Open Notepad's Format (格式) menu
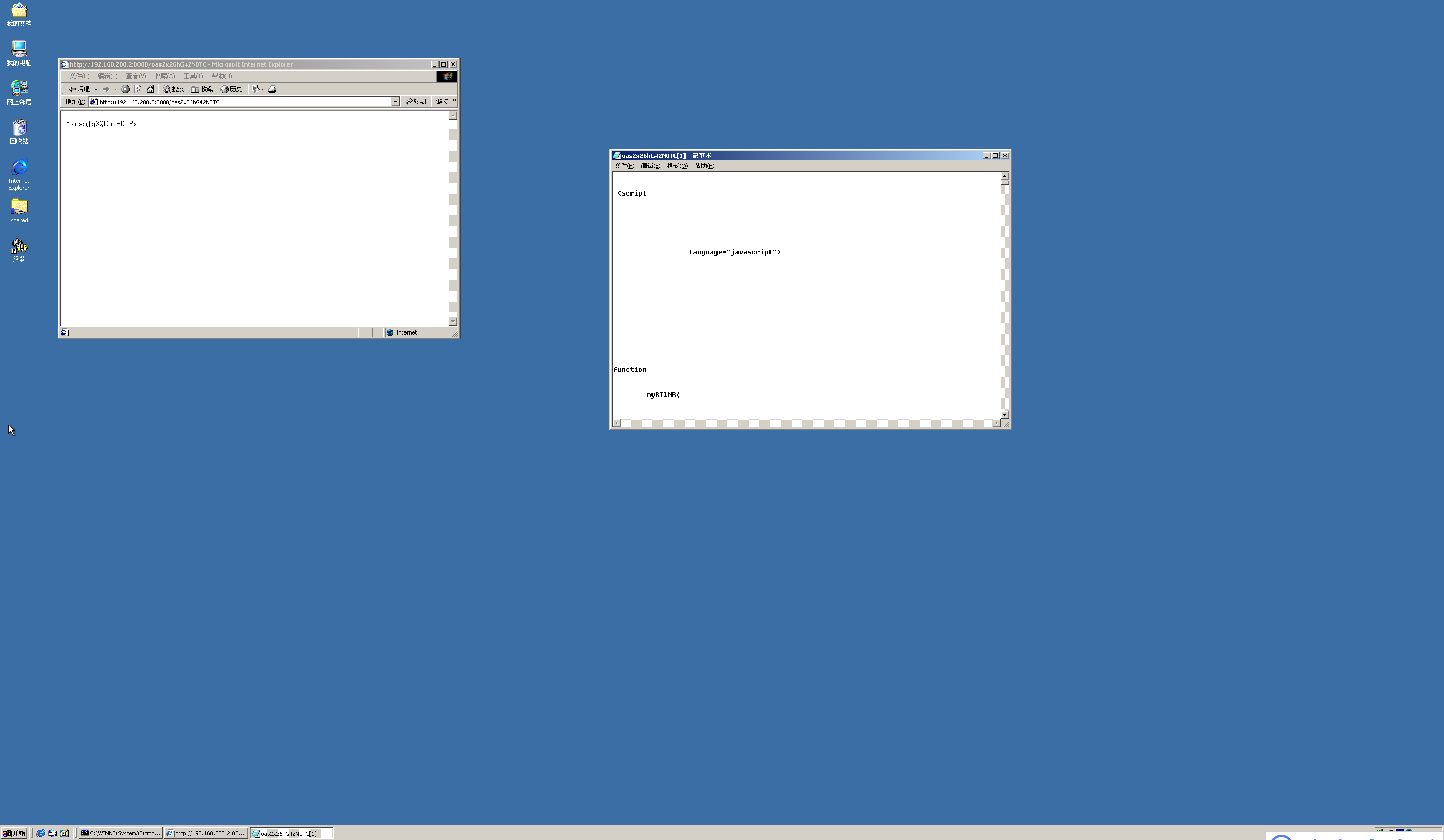The width and height of the screenshot is (1444, 840). [x=677, y=166]
